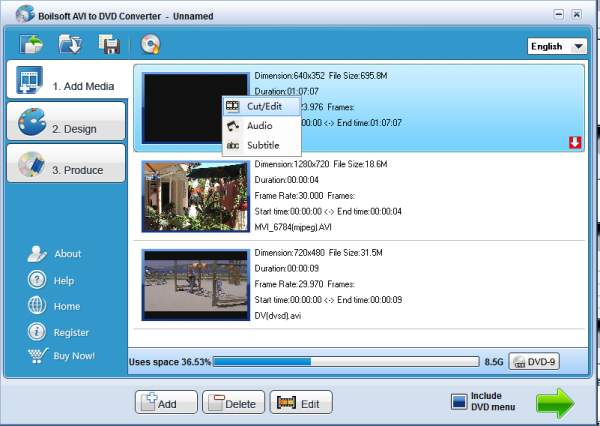The image size is (600, 426).
Task: Open the Home globe link
Action: [x=66, y=307]
